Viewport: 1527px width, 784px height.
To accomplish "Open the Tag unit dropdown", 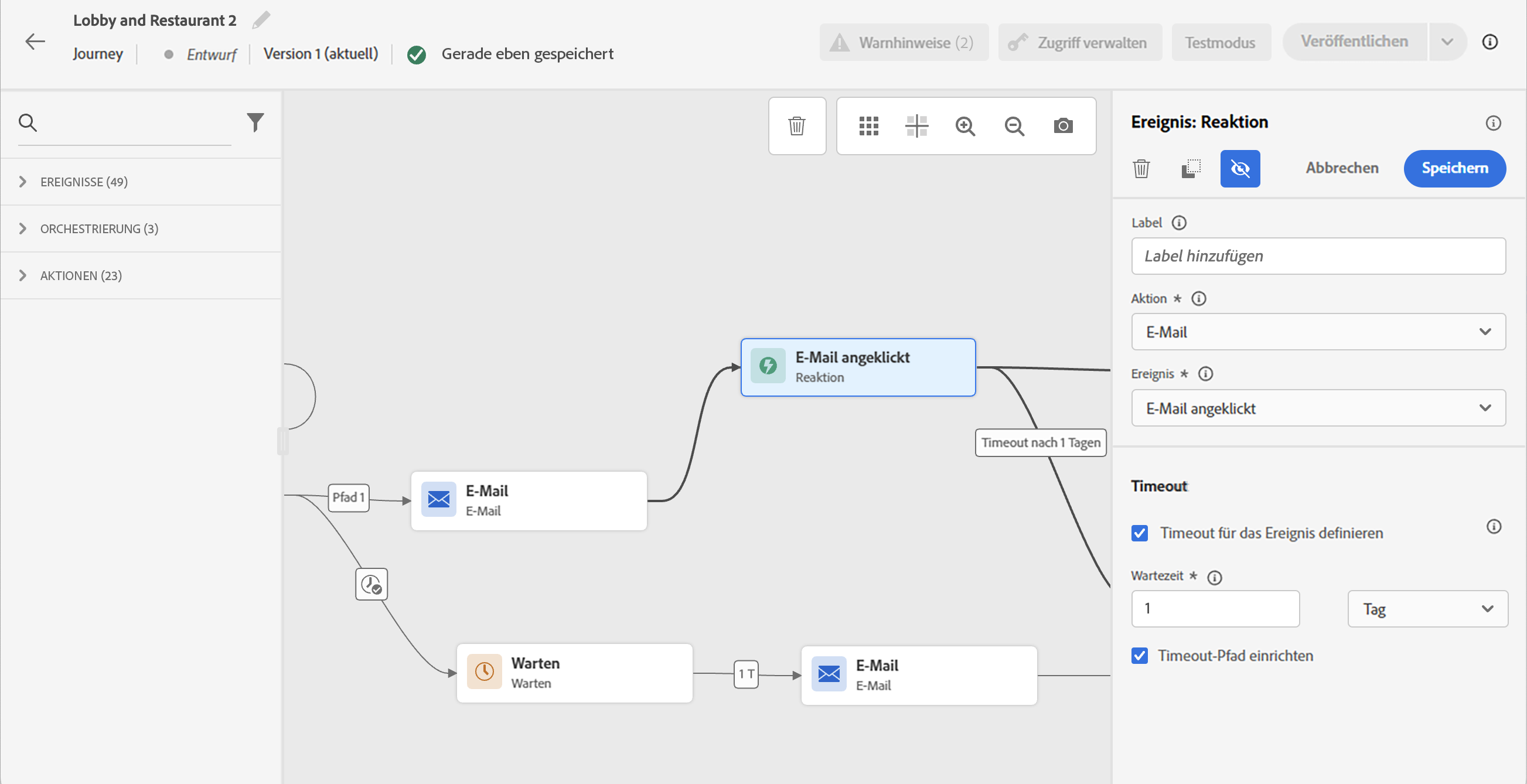I will click(1427, 609).
